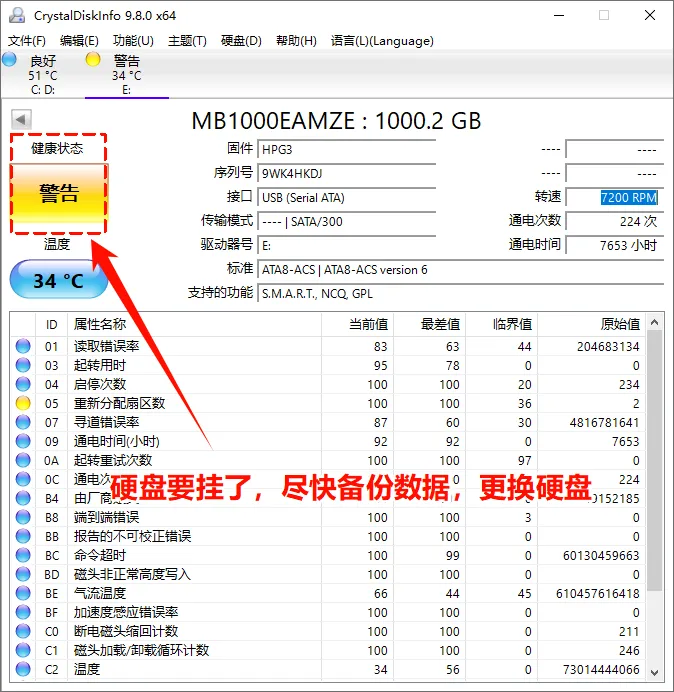Select the 警告 34 °C E: disk tab

click(x=127, y=74)
